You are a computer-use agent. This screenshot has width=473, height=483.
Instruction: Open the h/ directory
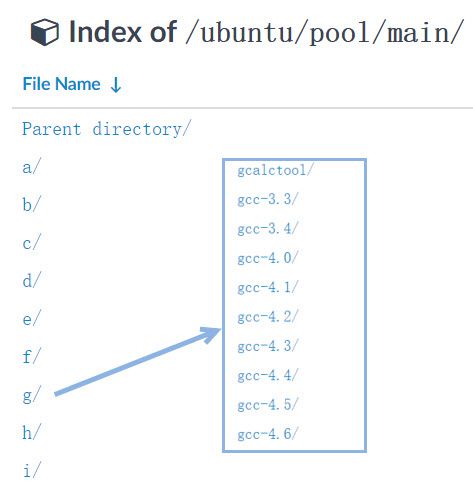32,432
